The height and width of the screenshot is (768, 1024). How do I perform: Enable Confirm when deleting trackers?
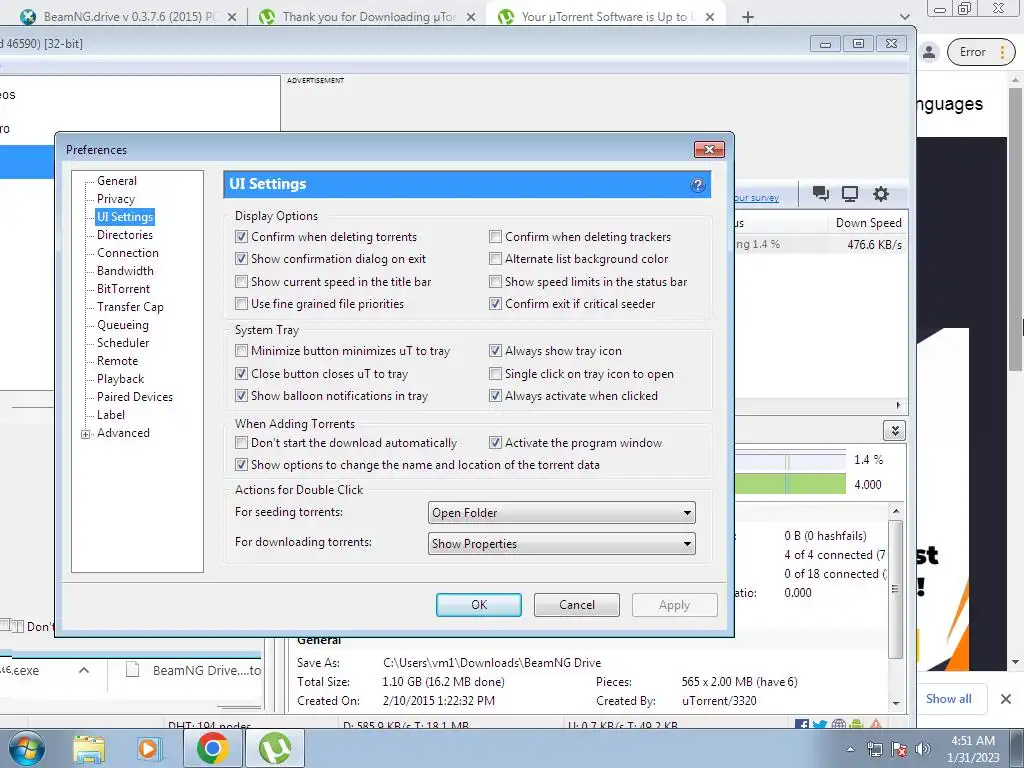click(x=495, y=236)
